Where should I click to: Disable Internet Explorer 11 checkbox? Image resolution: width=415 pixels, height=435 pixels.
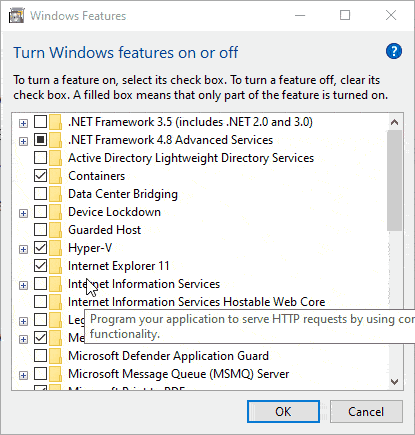coord(40,266)
